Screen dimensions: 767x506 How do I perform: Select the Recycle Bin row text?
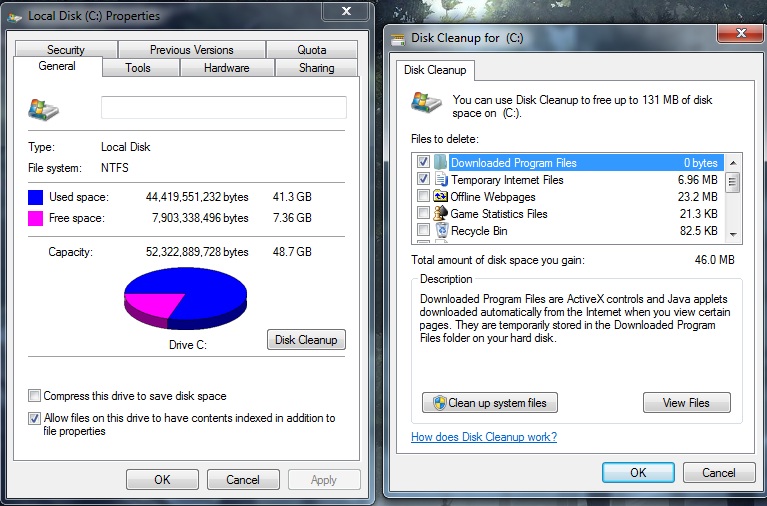pyautogui.click(x=479, y=230)
